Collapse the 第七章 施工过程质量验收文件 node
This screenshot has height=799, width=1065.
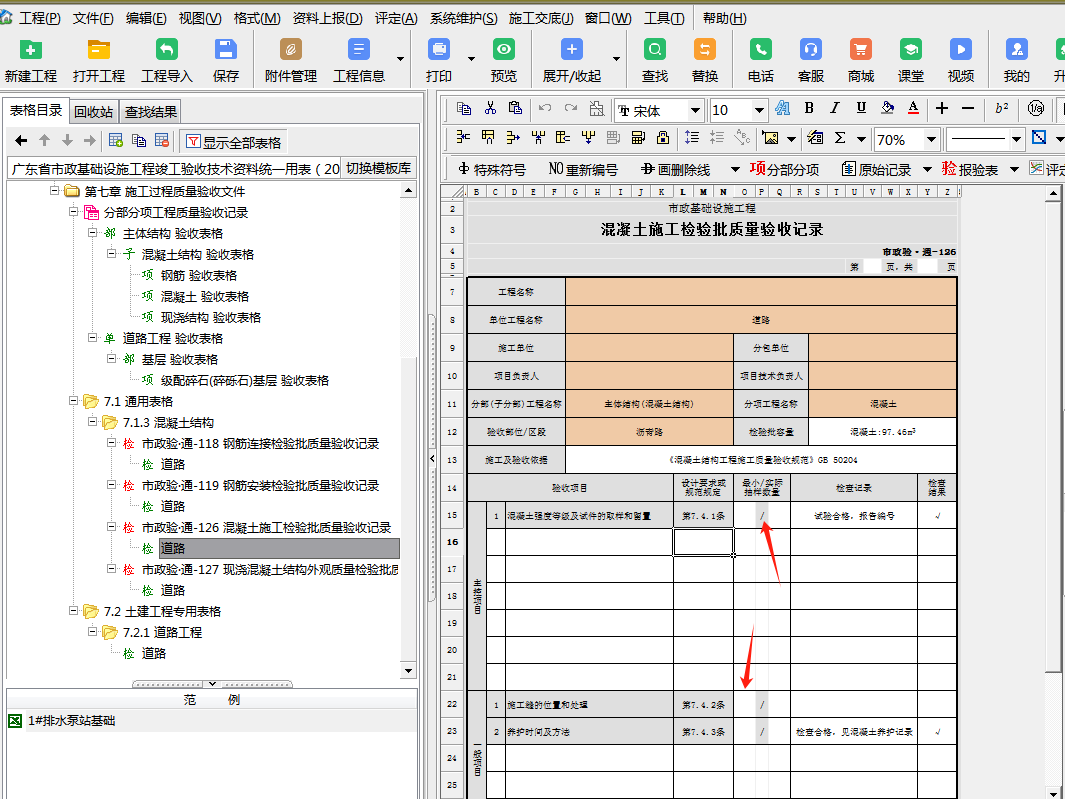coord(54,191)
